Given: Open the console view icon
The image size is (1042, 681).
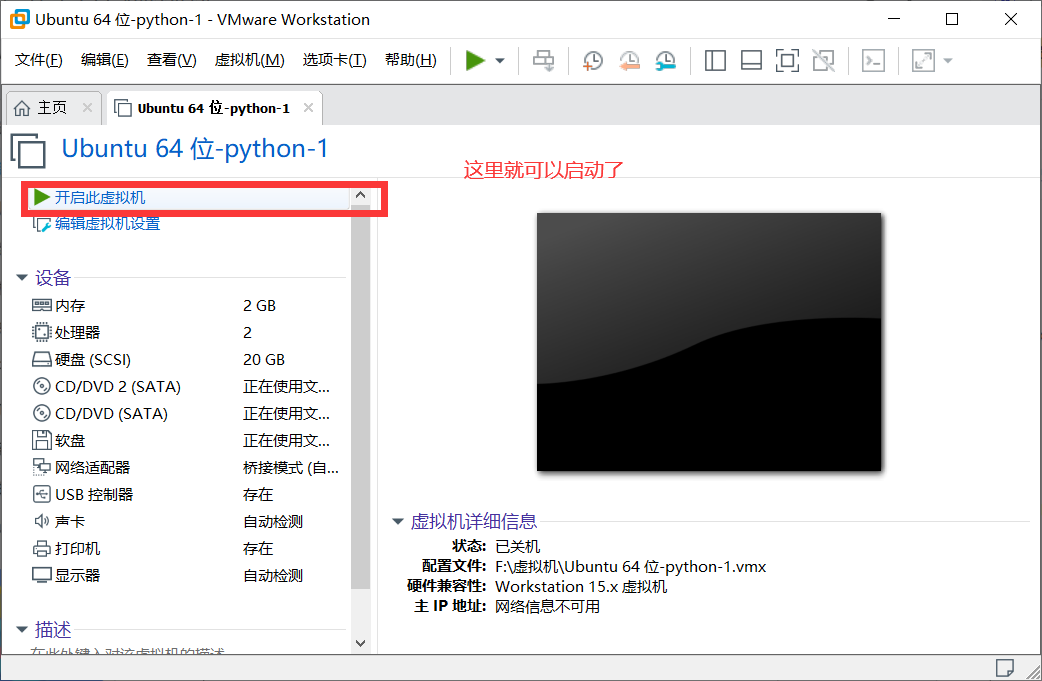Looking at the screenshot, I should pyautogui.click(x=873, y=60).
